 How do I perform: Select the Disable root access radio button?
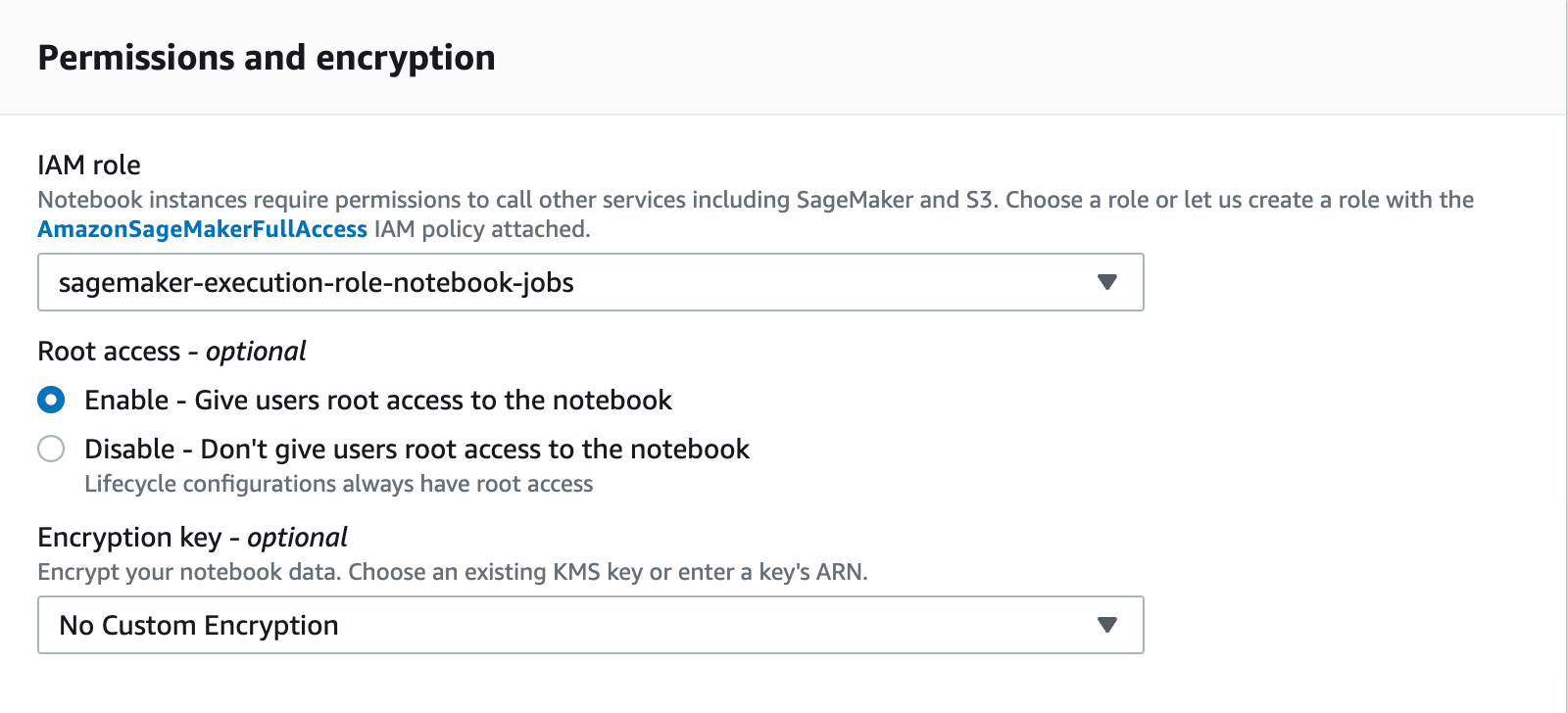click(x=51, y=449)
